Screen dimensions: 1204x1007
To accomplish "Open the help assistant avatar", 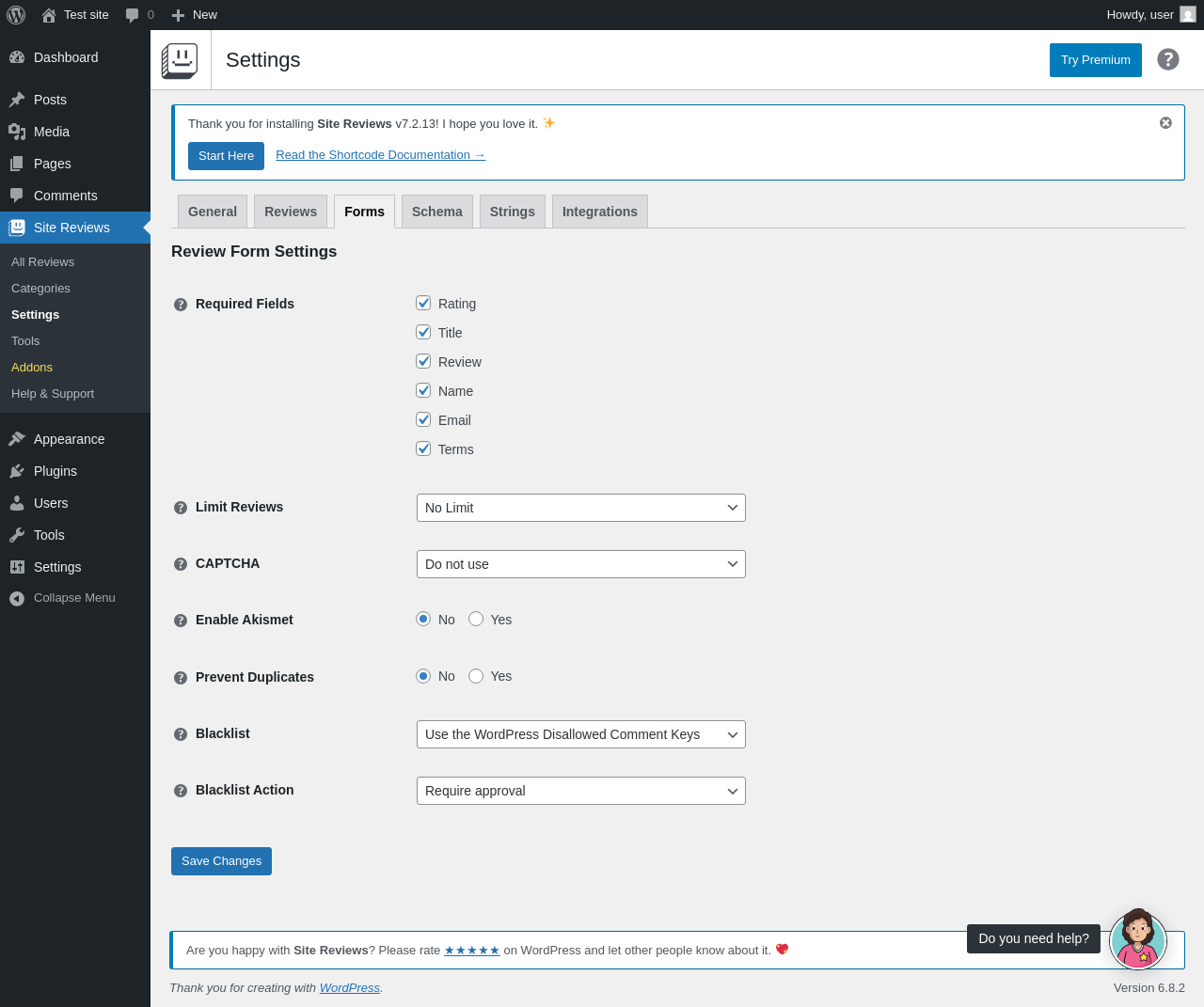I will tap(1138, 940).
